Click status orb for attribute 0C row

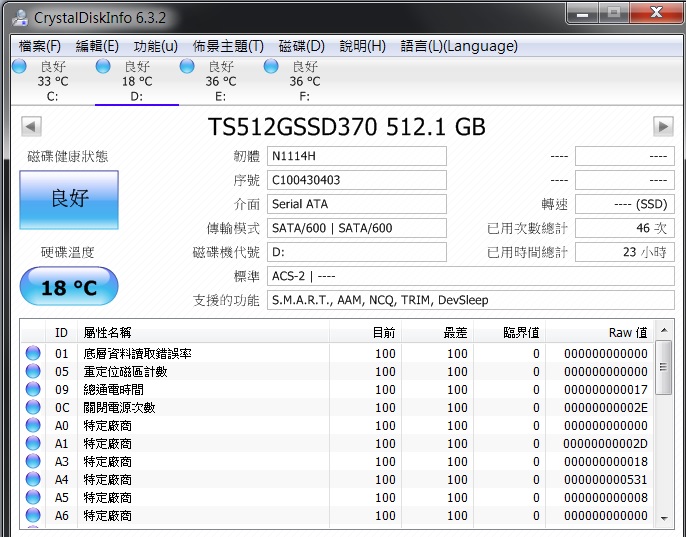click(33, 407)
